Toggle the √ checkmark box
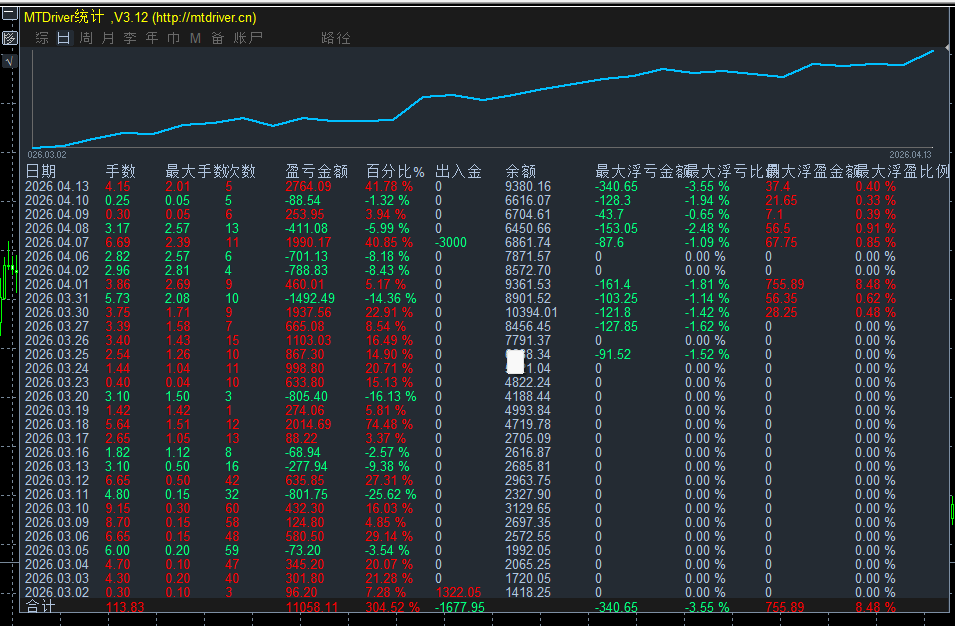Image resolution: width=955 pixels, height=626 pixels. 10,61
